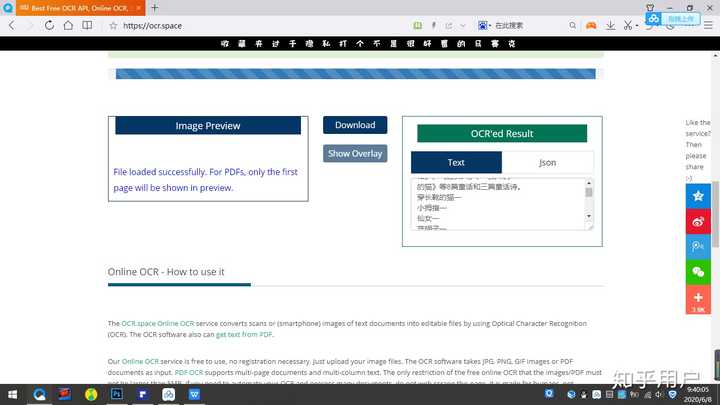Click the Show Overlay button
The image size is (720, 405).
coord(355,153)
